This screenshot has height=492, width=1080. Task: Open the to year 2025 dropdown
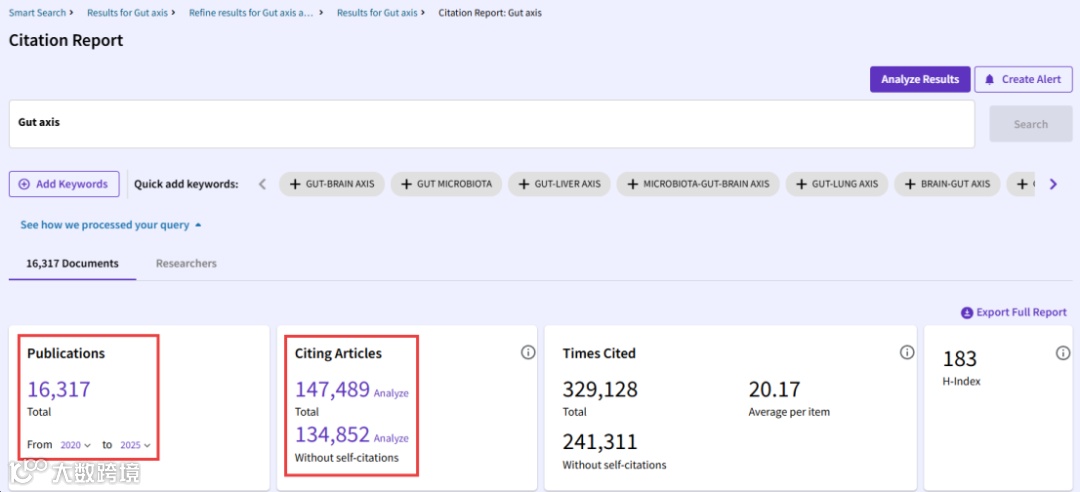(x=135, y=445)
